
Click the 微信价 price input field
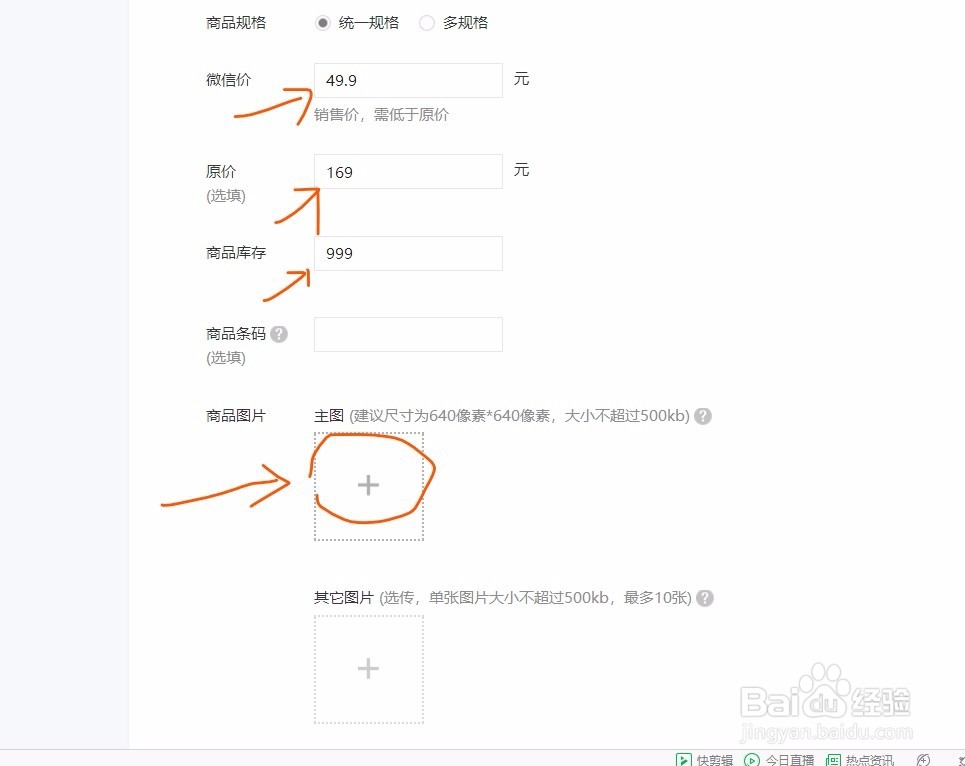click(408, 80)
